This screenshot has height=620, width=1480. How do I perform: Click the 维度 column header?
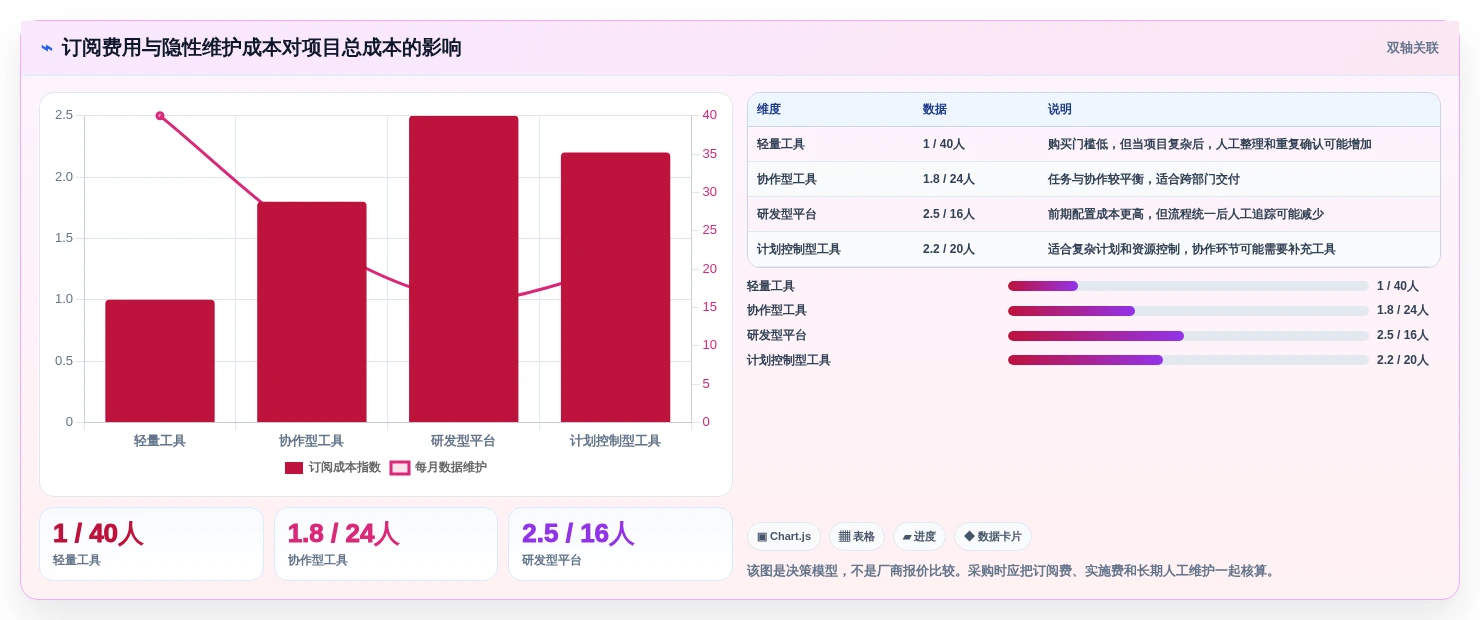coord(769,110)
